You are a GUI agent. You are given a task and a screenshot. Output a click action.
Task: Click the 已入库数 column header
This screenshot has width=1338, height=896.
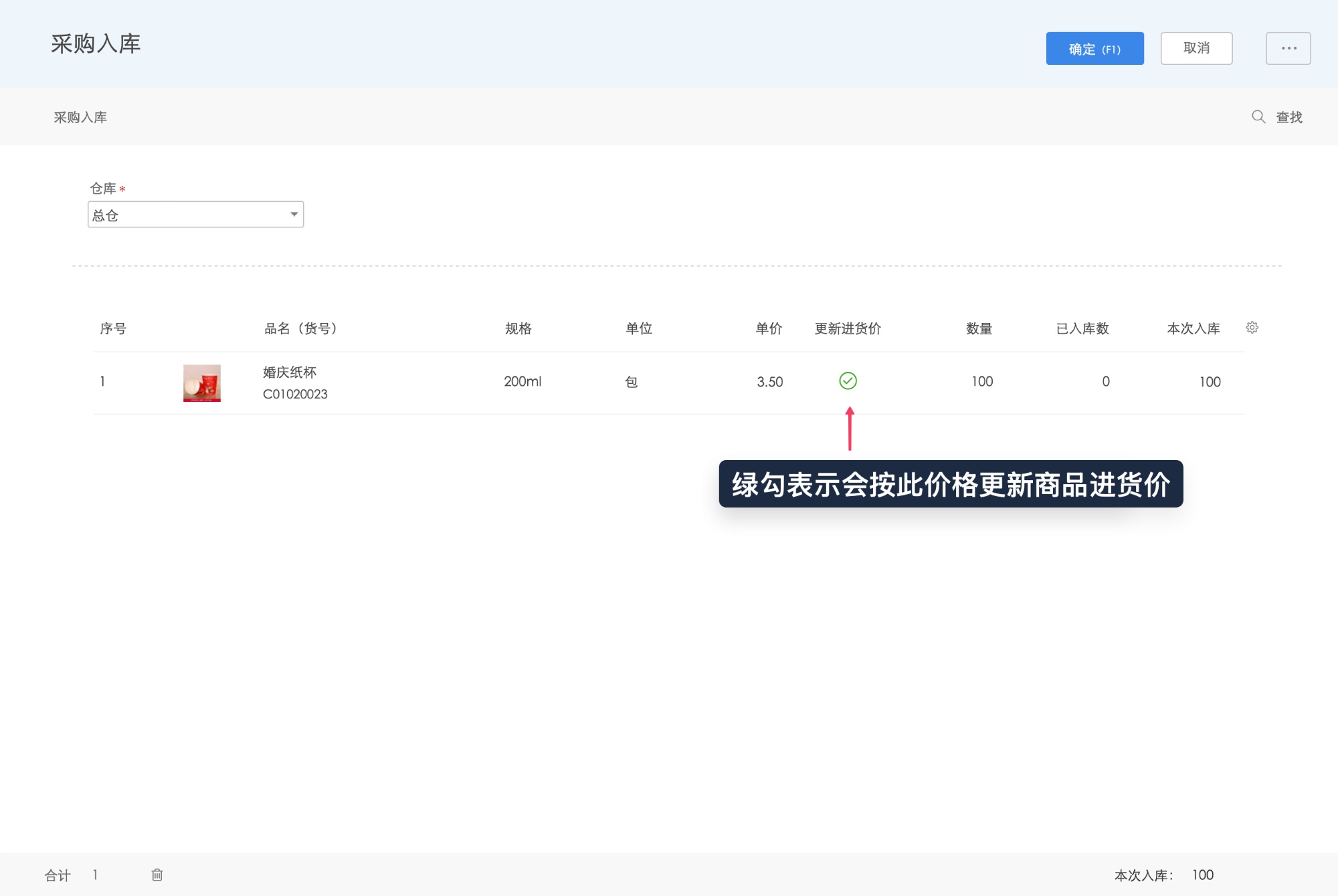(x=1082, y=328)
